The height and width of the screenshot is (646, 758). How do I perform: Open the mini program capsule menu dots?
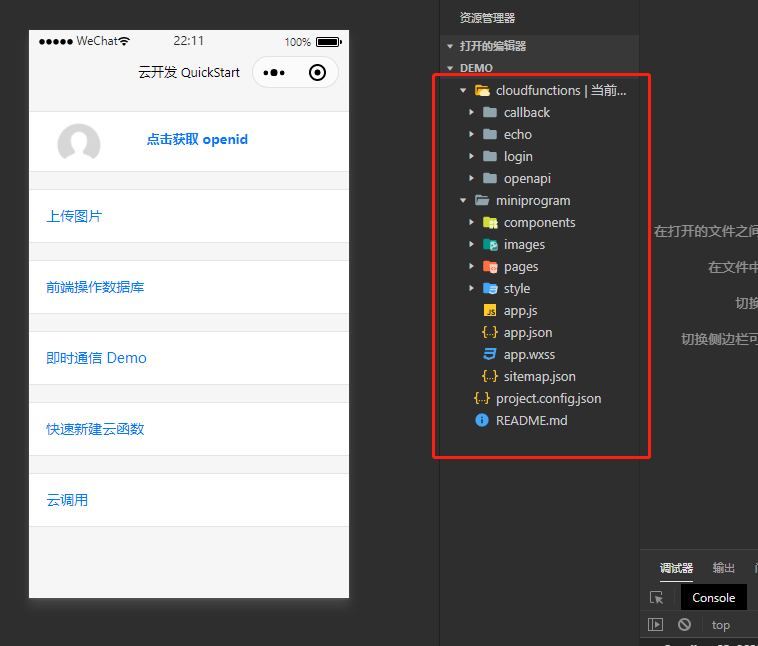[x=274, y=73]
